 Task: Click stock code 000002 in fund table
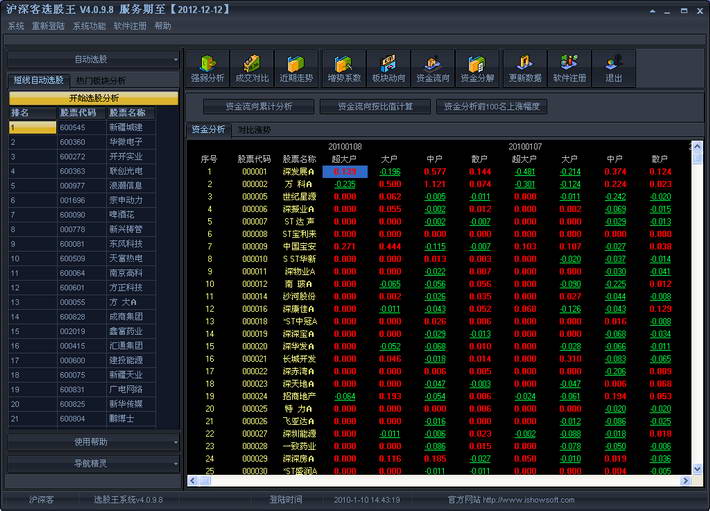click(254, 184)
